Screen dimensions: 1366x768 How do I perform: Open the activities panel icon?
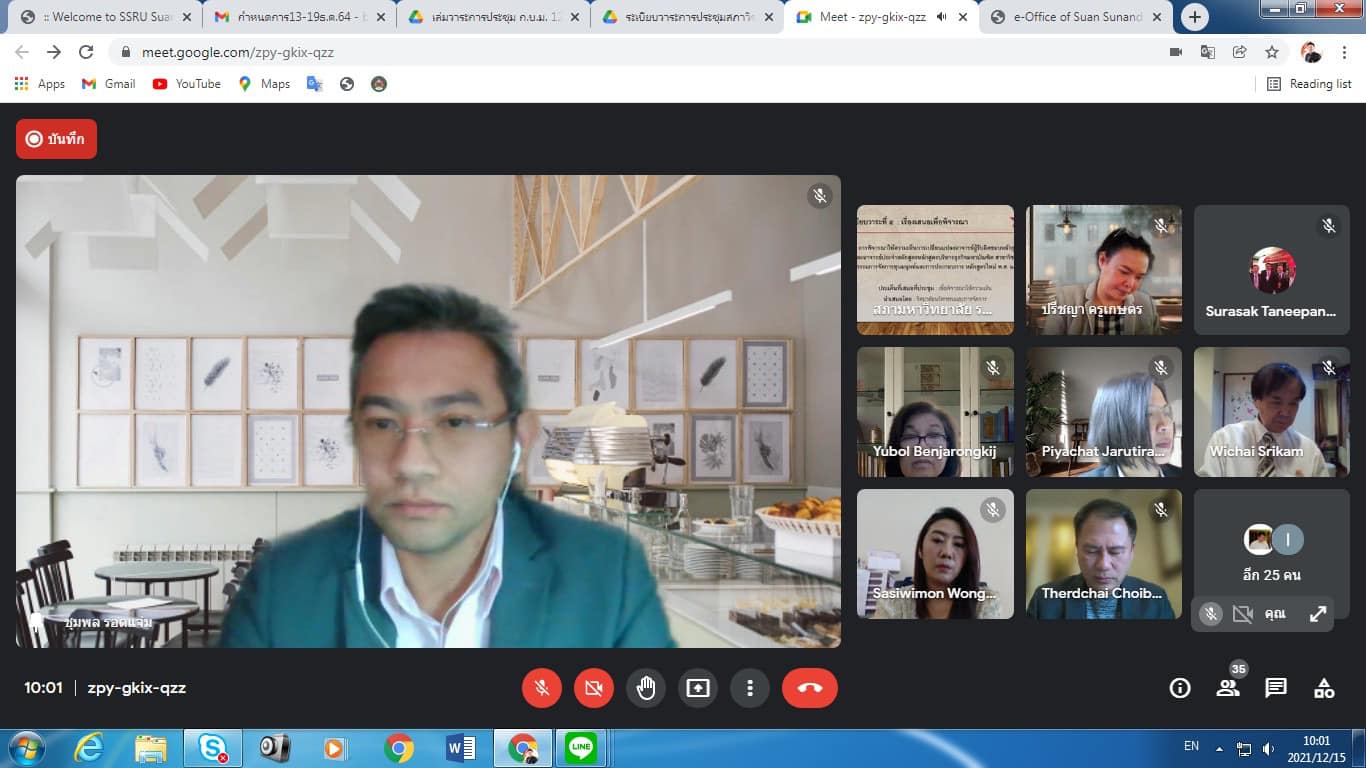1324,688
